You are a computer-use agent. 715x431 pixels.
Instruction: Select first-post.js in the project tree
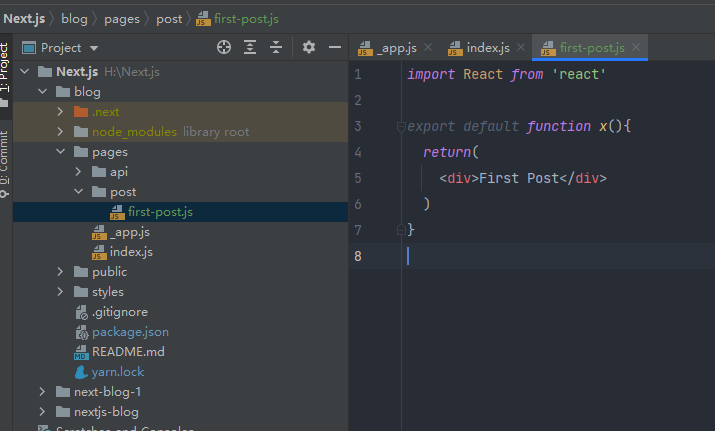point(181,212)
